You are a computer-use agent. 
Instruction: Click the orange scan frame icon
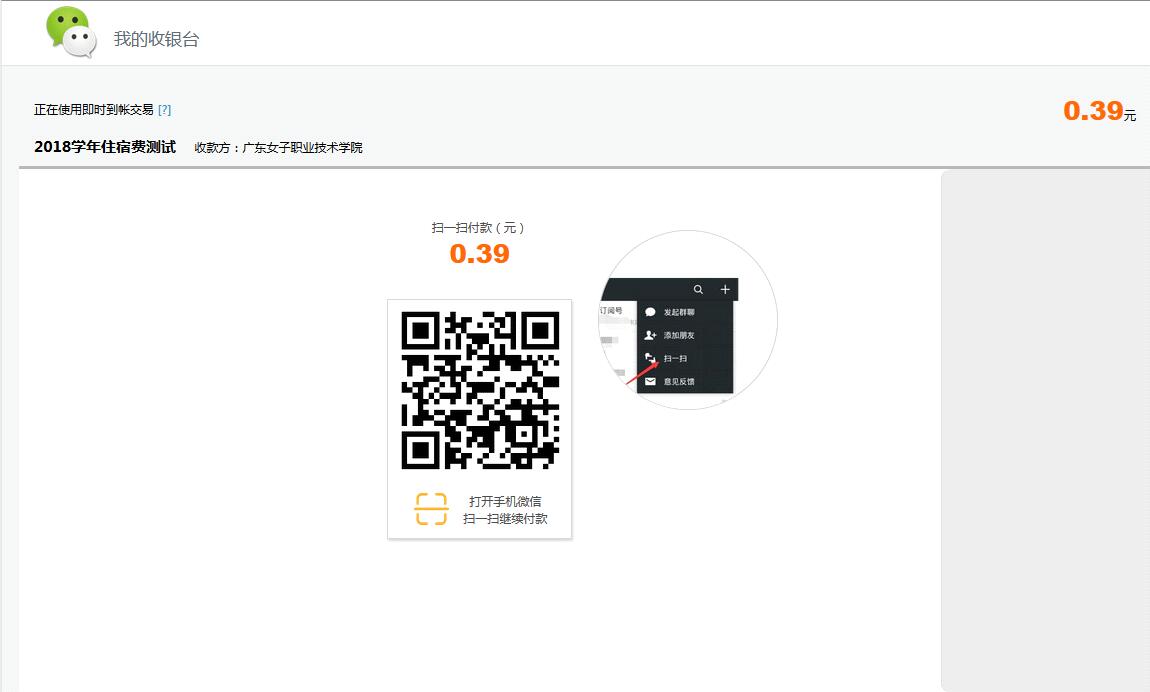431,509
